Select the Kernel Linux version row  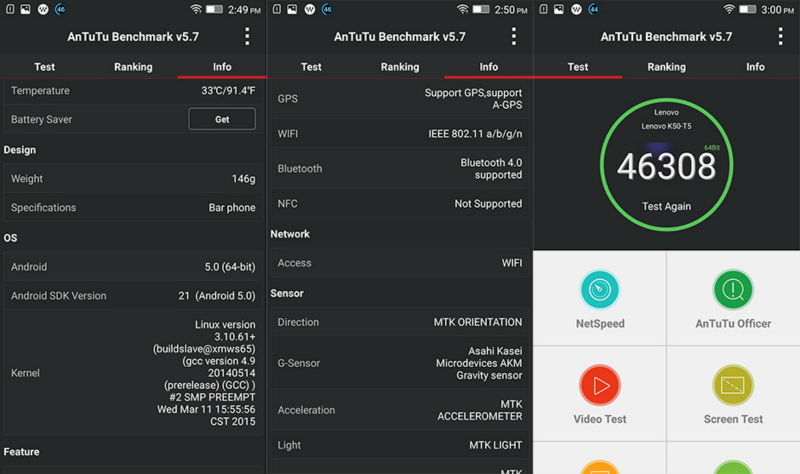click(133, 373)
